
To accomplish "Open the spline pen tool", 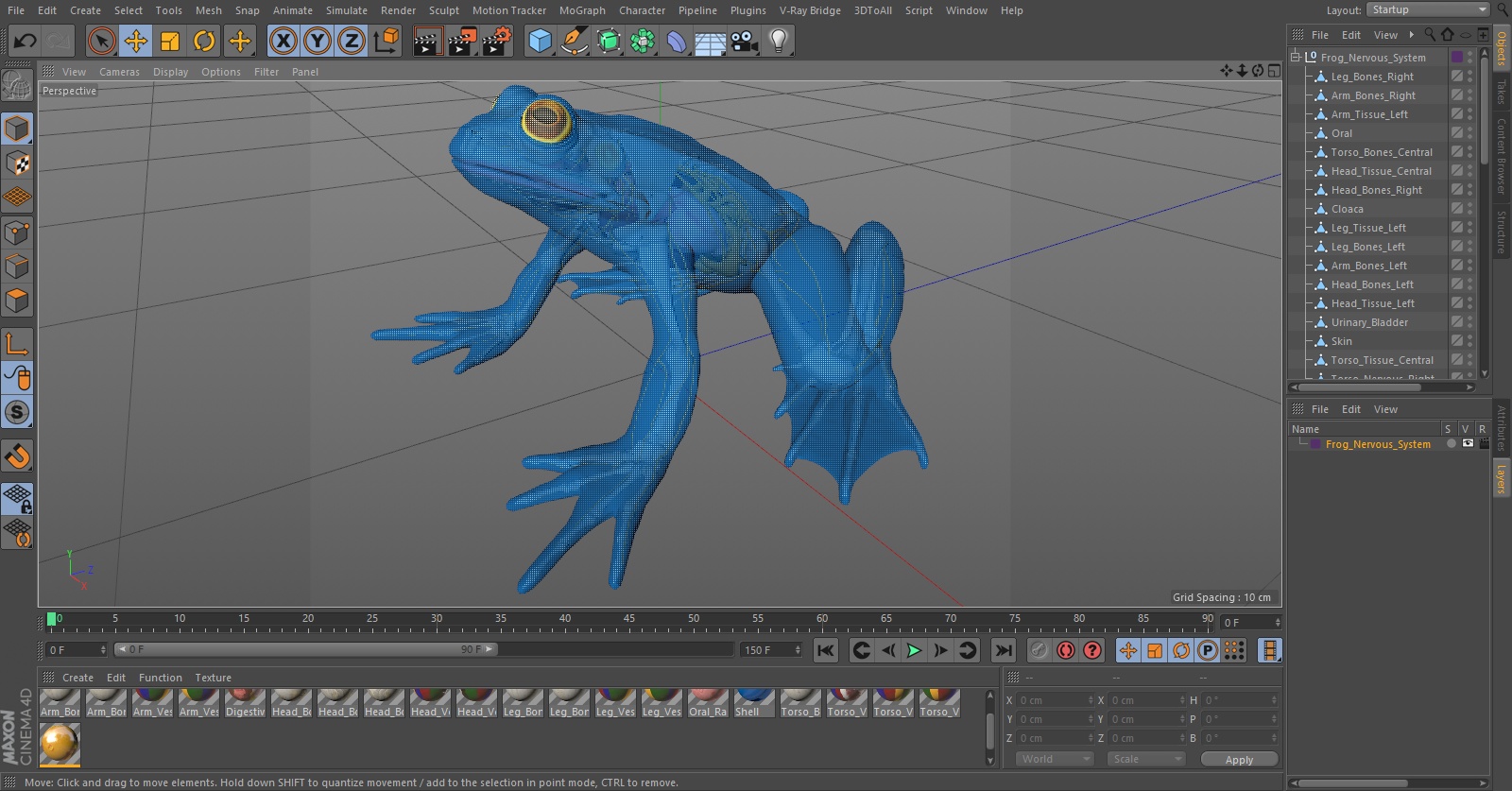I will pos(575,41).
